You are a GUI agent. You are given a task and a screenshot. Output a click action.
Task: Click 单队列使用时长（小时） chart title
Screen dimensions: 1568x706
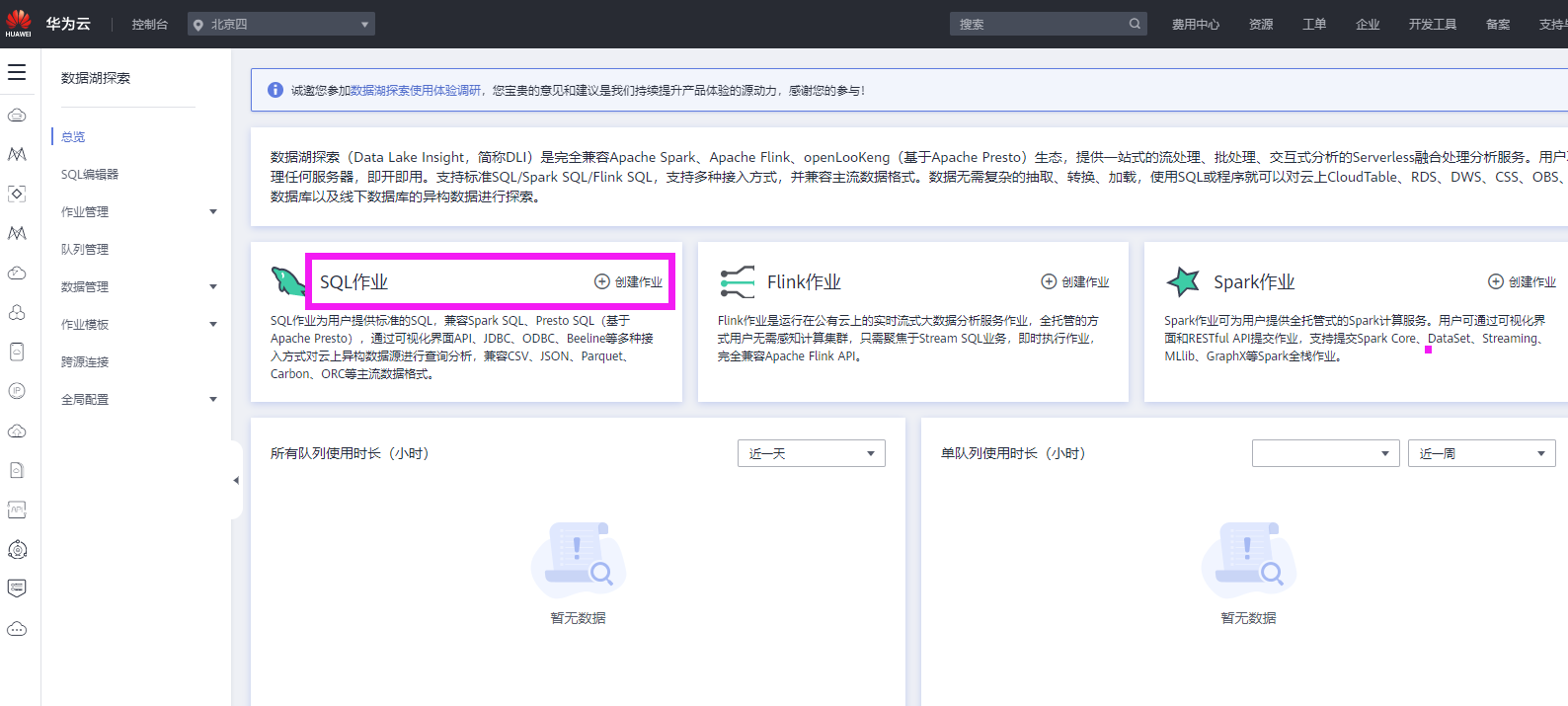coord(1013,453)
